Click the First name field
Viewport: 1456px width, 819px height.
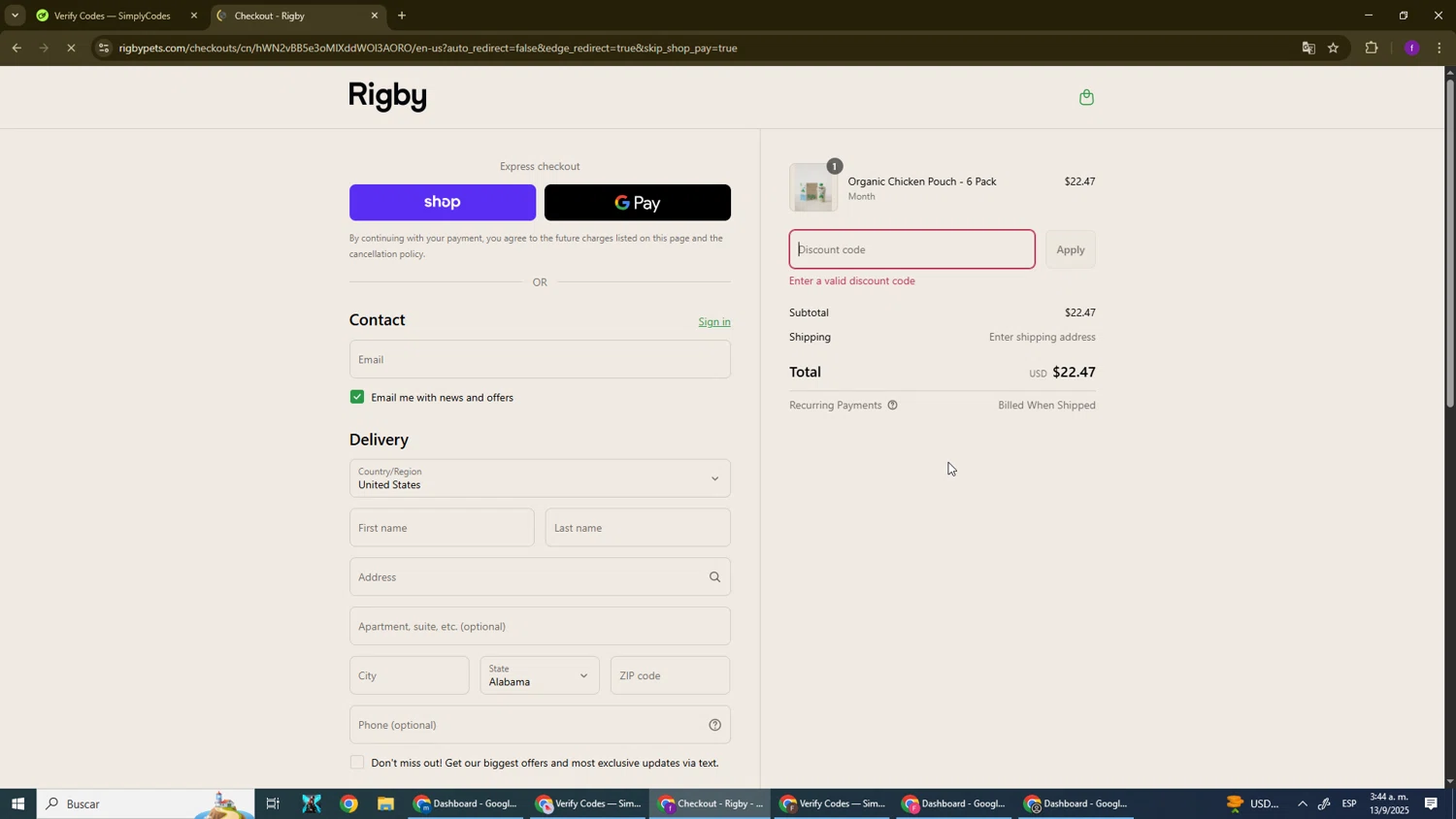tap(442, 528)
